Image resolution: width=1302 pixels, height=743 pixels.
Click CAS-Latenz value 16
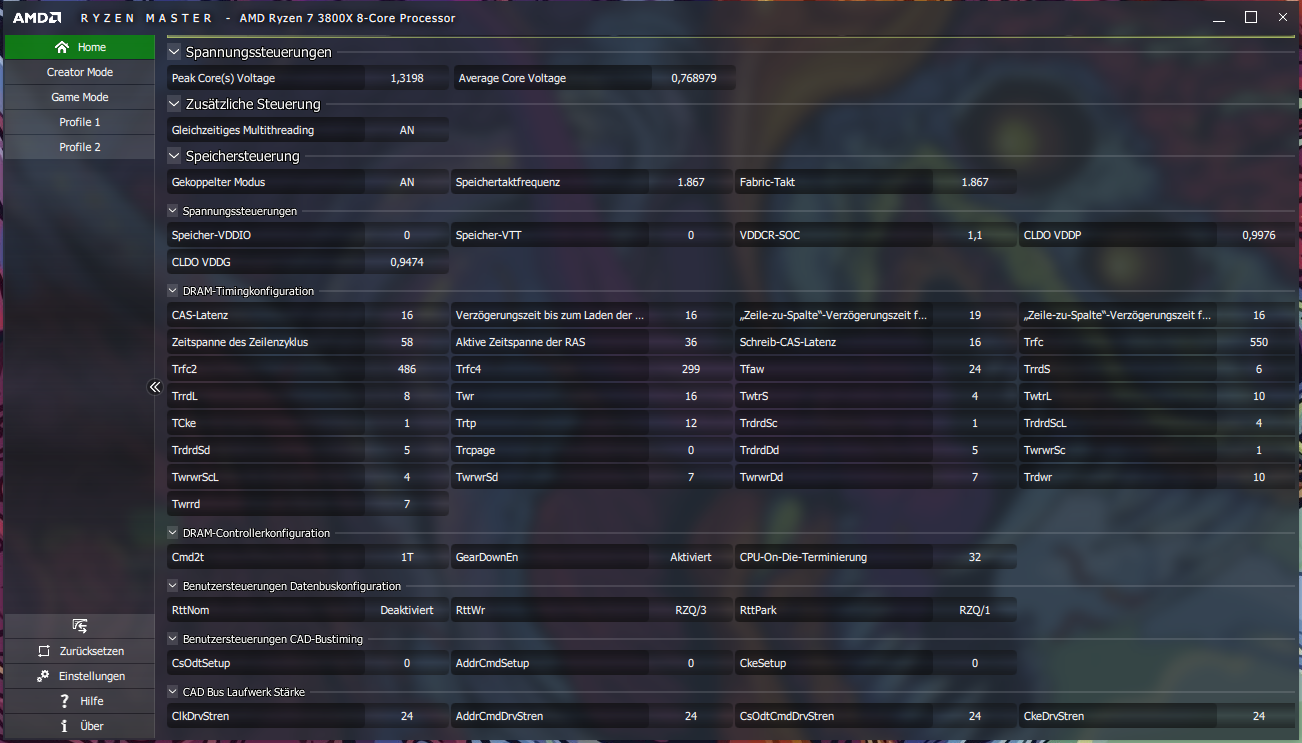pyautogui.click(x=407, y=315)
